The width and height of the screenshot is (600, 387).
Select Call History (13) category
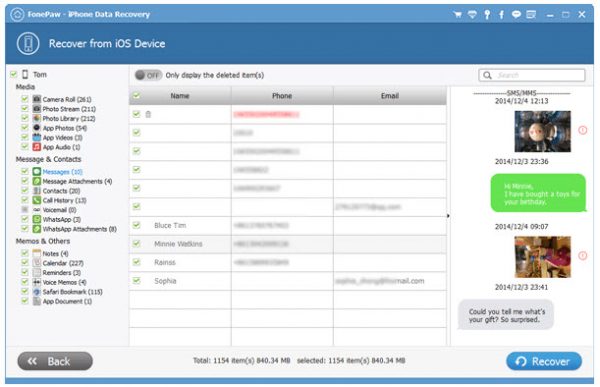click(64, 201)
